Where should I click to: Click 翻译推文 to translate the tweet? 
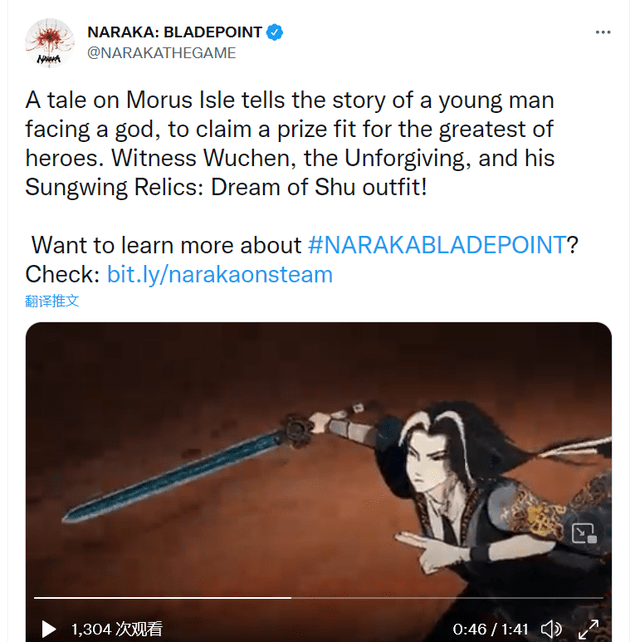(52, 301)
